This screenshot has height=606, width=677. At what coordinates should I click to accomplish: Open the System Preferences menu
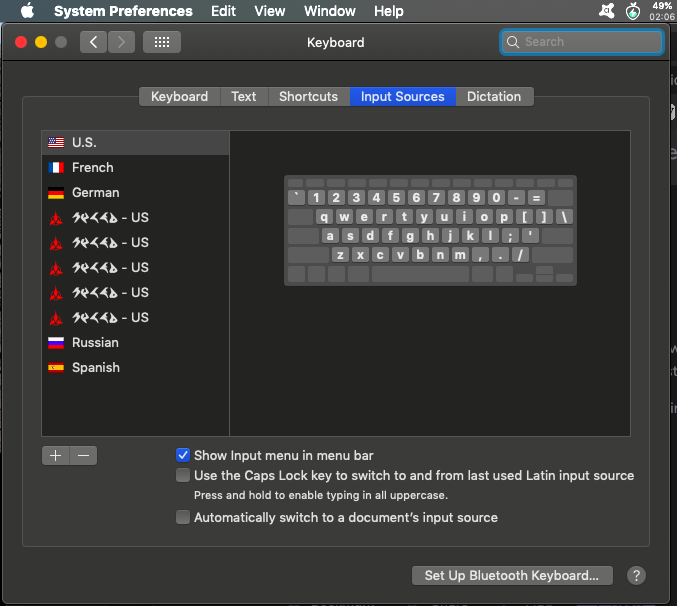[123, 11]
